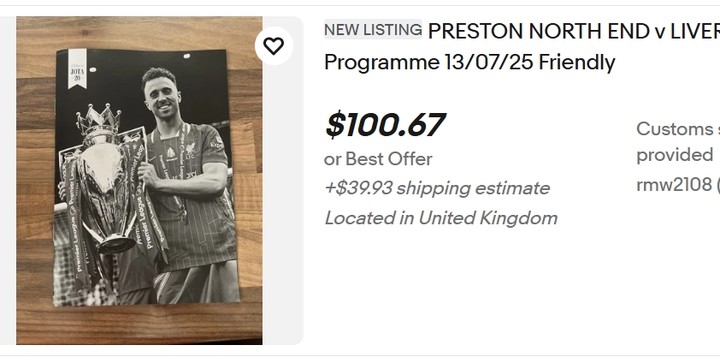Click the $100.67 price

pyautogui.click(x=385, y=125)
